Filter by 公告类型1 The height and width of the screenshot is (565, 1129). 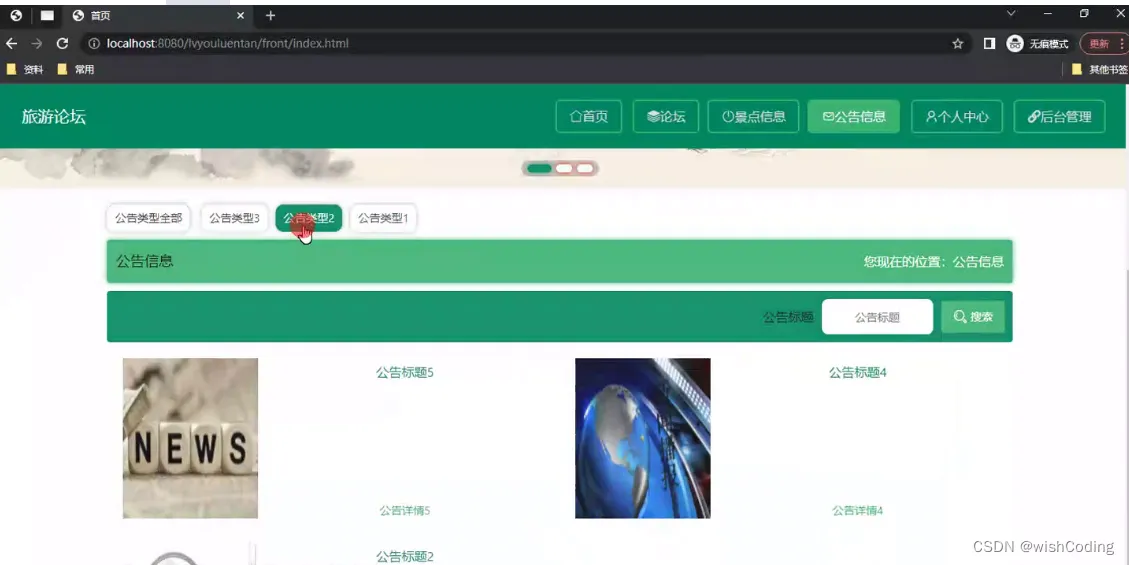[383, 218]
